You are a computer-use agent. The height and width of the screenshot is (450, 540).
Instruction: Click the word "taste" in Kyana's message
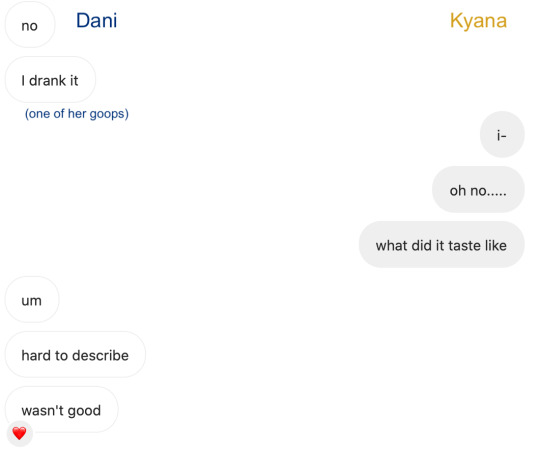[465, 245]
